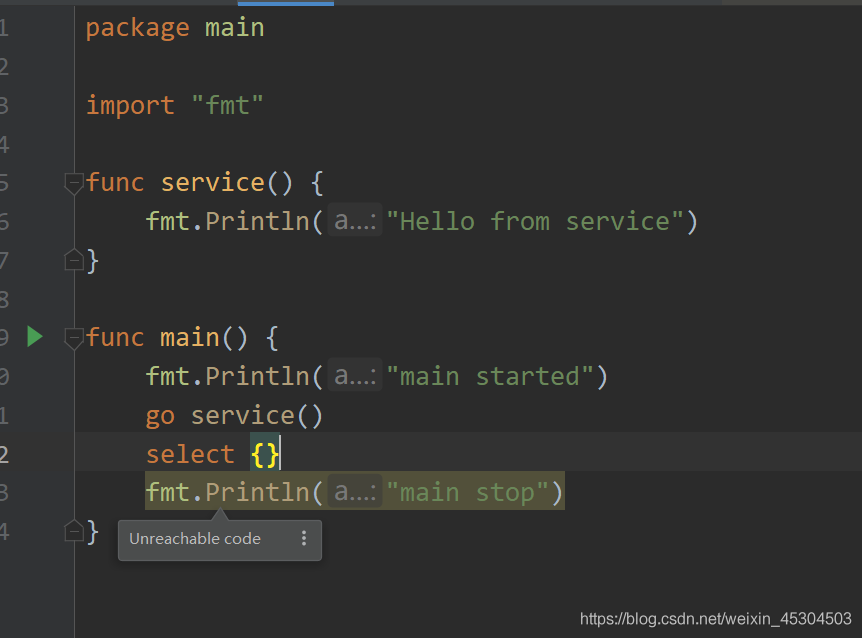Click parameter hint before "Hello from service"
The image size is (862, 638).
click(x=355, y=221)
